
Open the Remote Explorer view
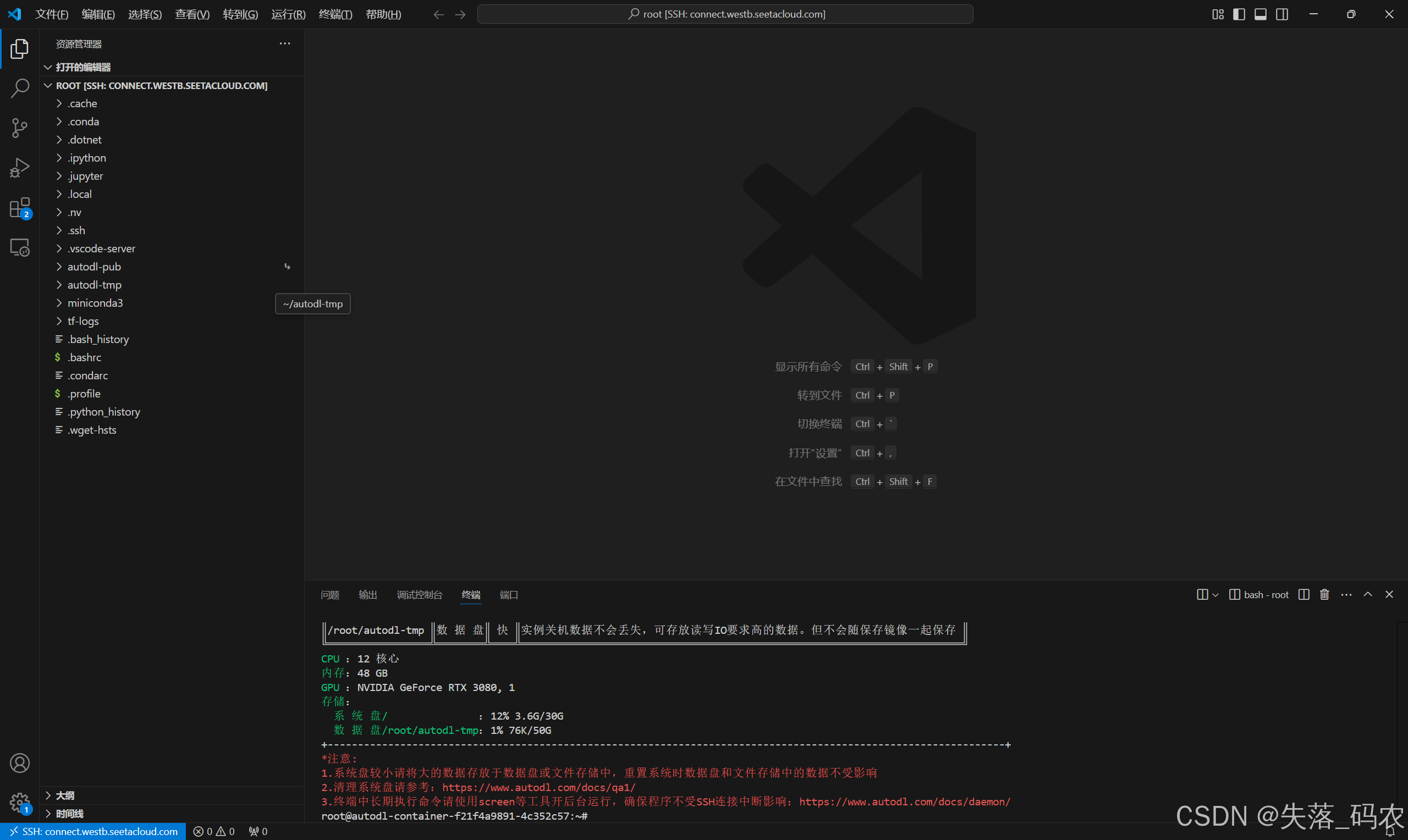click(20, 247)
